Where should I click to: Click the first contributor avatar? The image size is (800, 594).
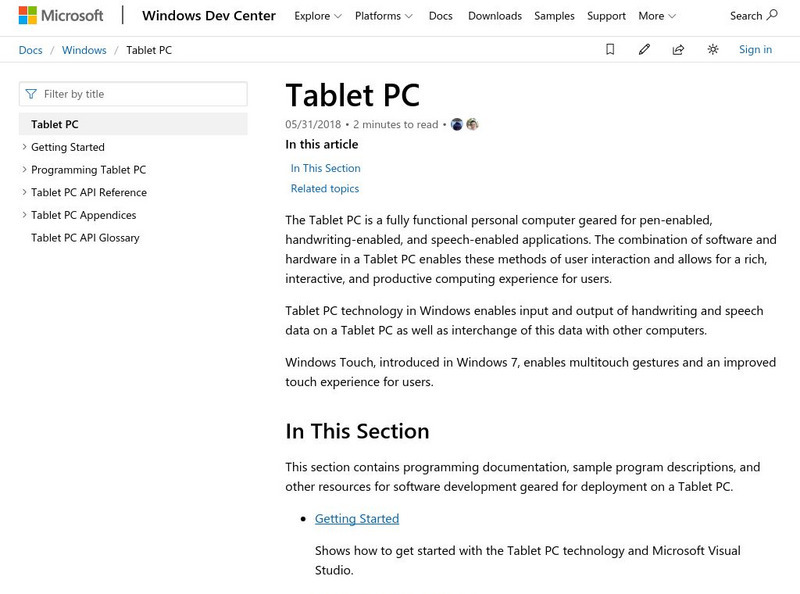pos(457,124)
